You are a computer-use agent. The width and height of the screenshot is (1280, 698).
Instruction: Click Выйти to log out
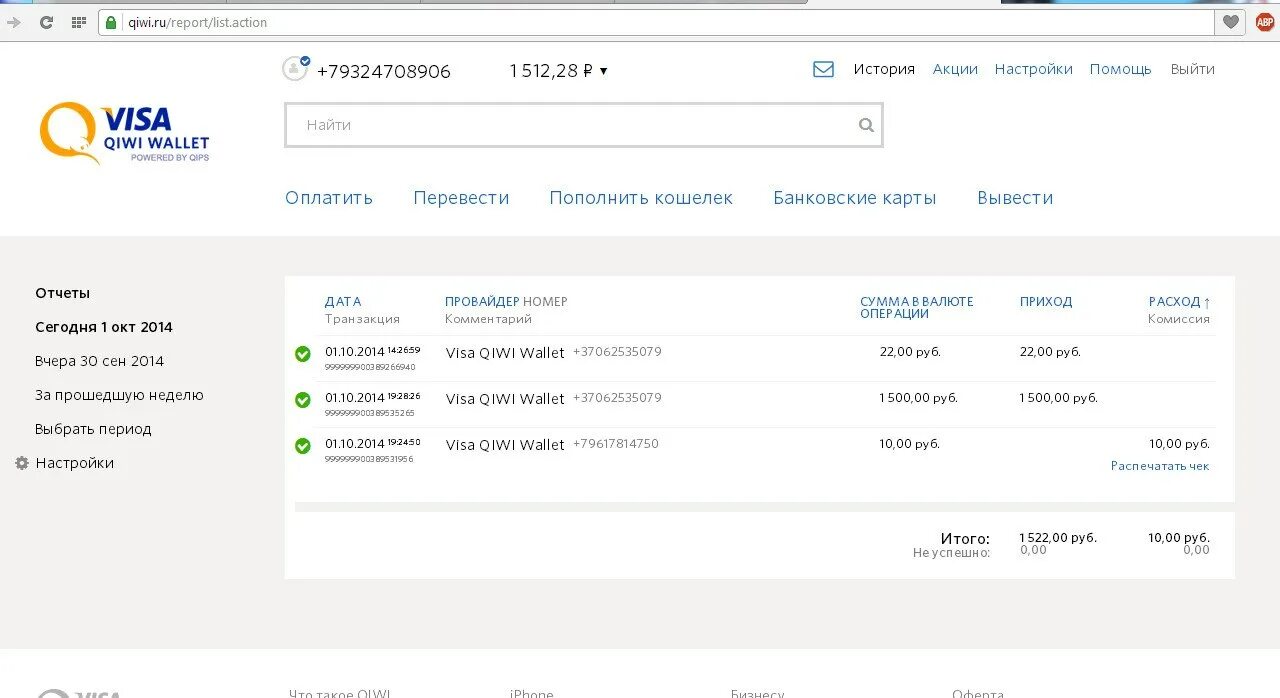(x=1192, y=69)
